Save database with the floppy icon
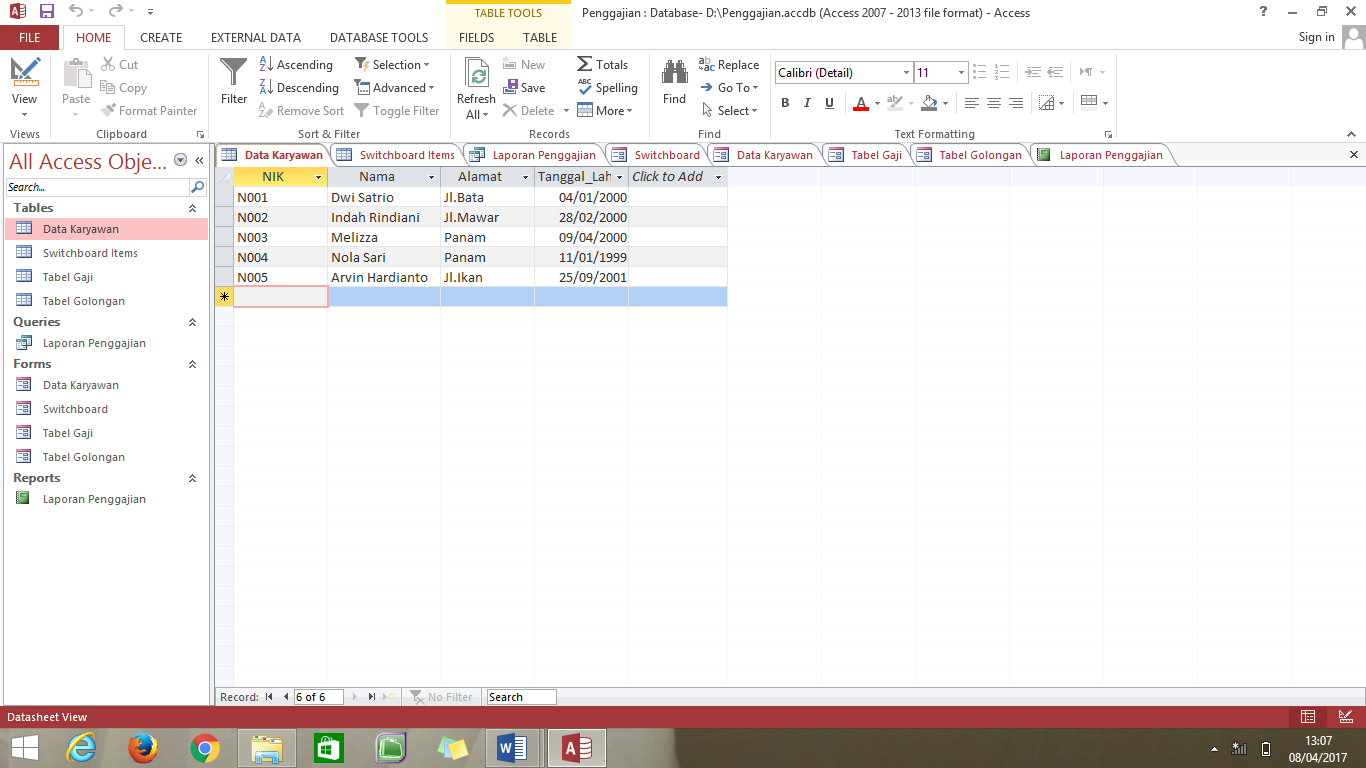The height and width of the screenshot is (768, 1366). 46,12
